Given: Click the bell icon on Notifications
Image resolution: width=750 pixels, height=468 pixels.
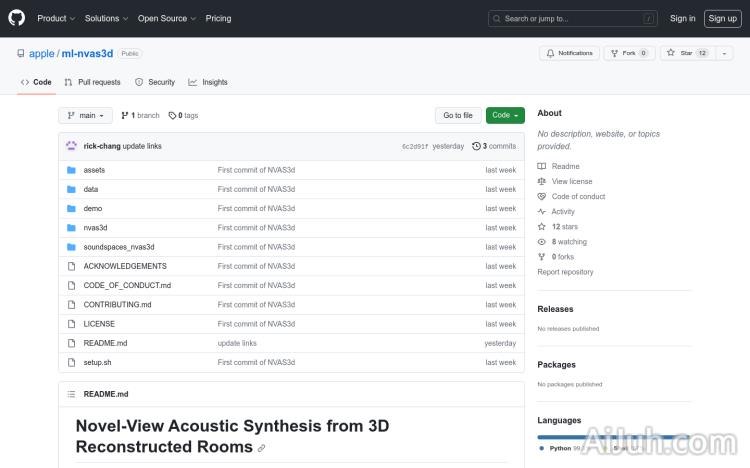Looking at the screenshot, I should [549, 53].
